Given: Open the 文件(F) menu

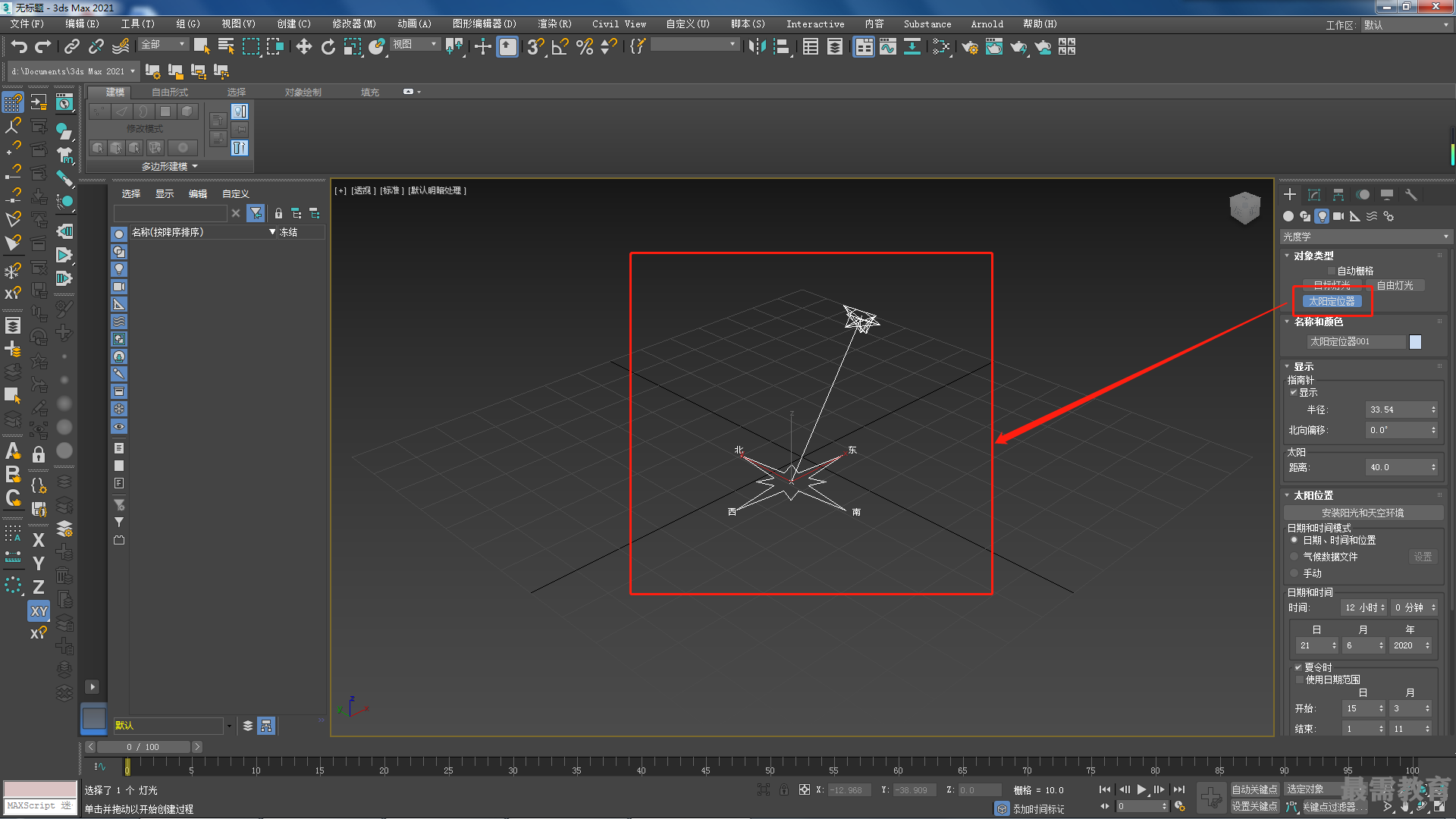Looking at the screenshot, I should tap(27, 24).
